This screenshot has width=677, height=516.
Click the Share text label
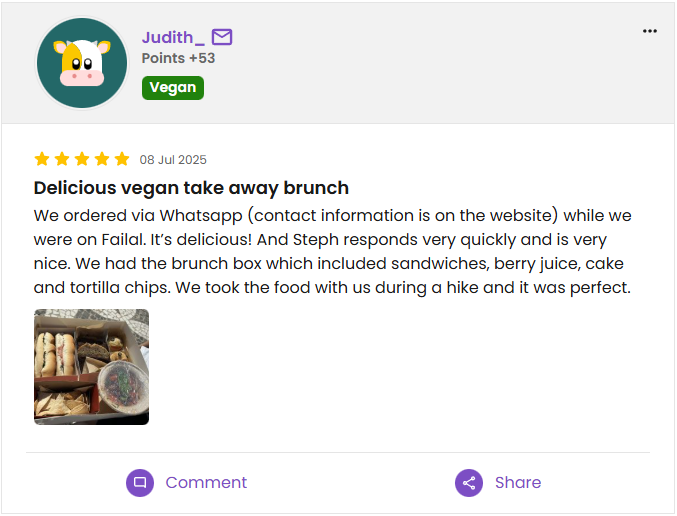click(518, 482)
